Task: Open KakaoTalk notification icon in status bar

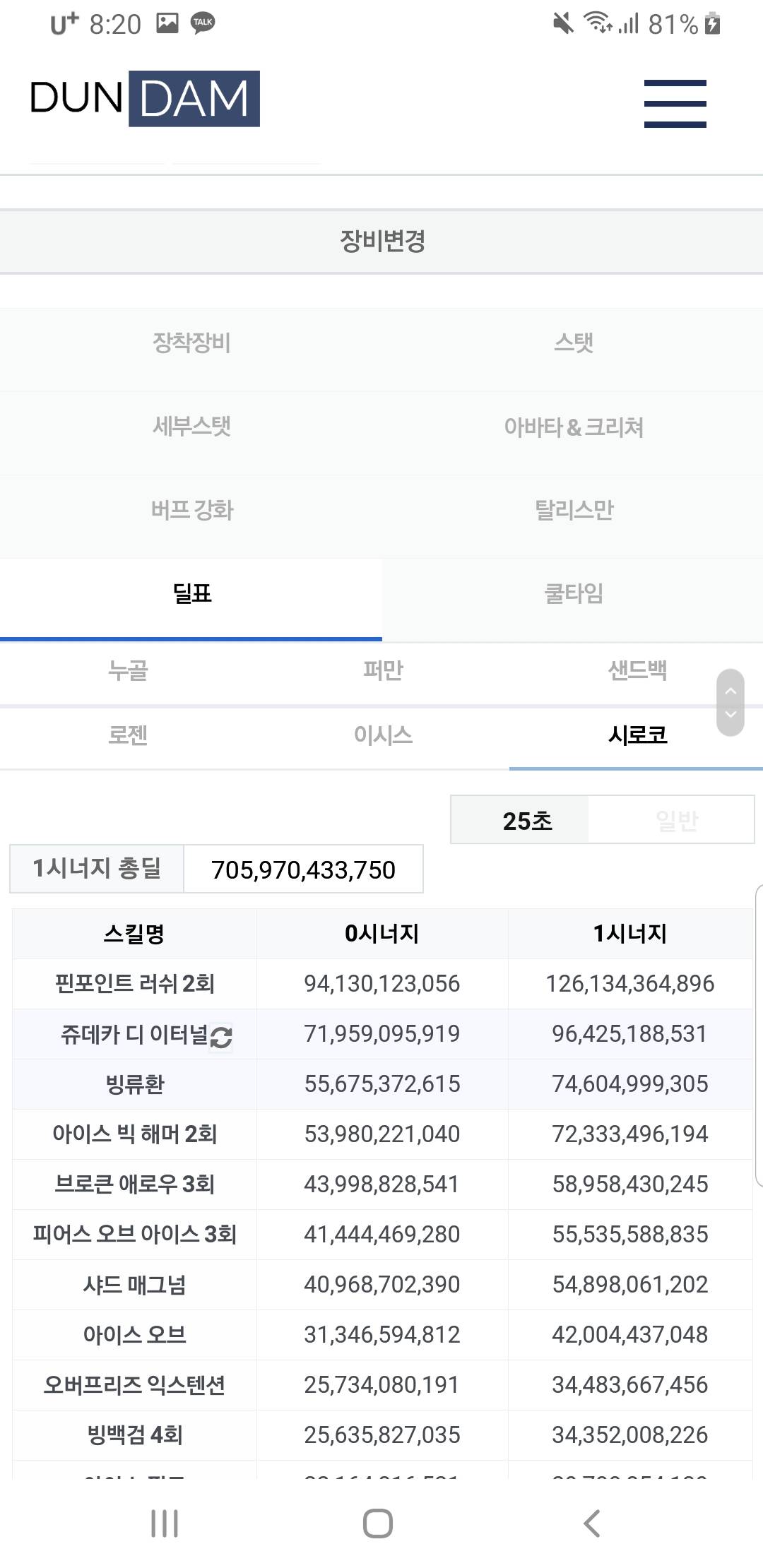Action: pos(203,23)
